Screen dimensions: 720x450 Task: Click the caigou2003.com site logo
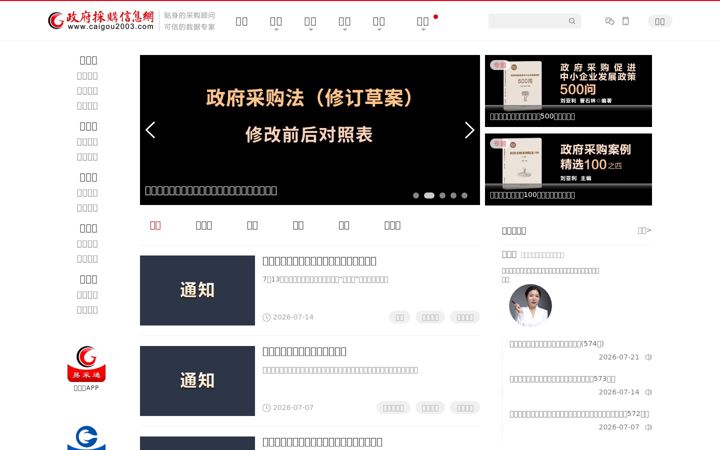click(101, 21)
